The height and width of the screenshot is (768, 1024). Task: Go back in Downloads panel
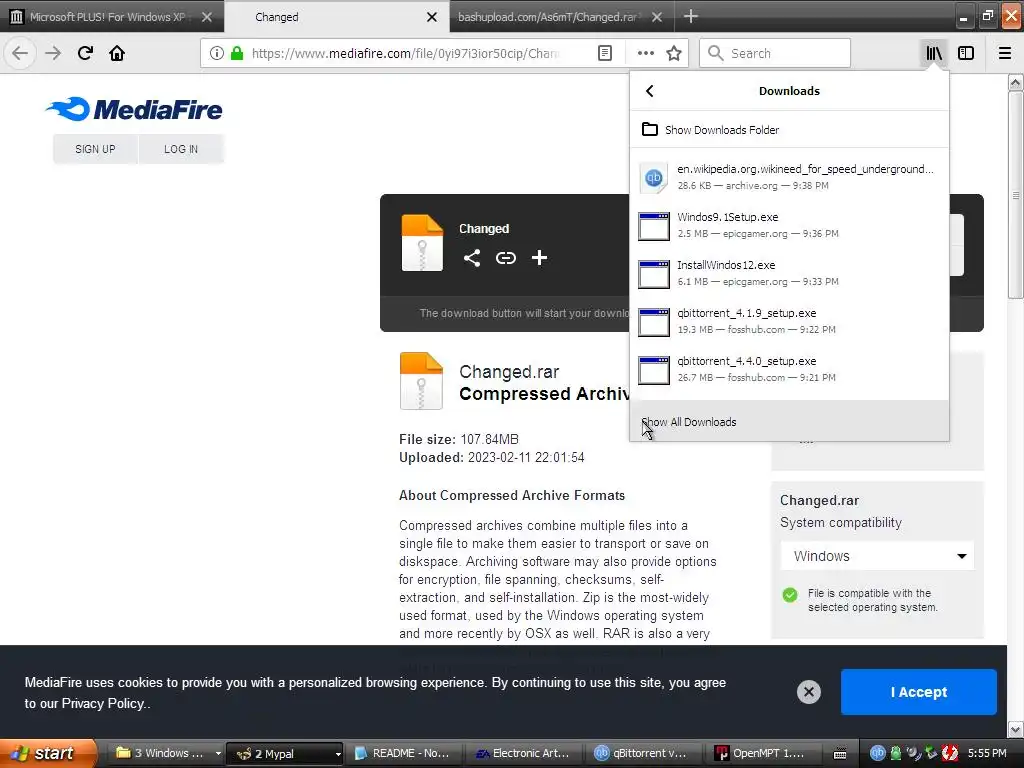pyautogui.click(x=649, y=91)
